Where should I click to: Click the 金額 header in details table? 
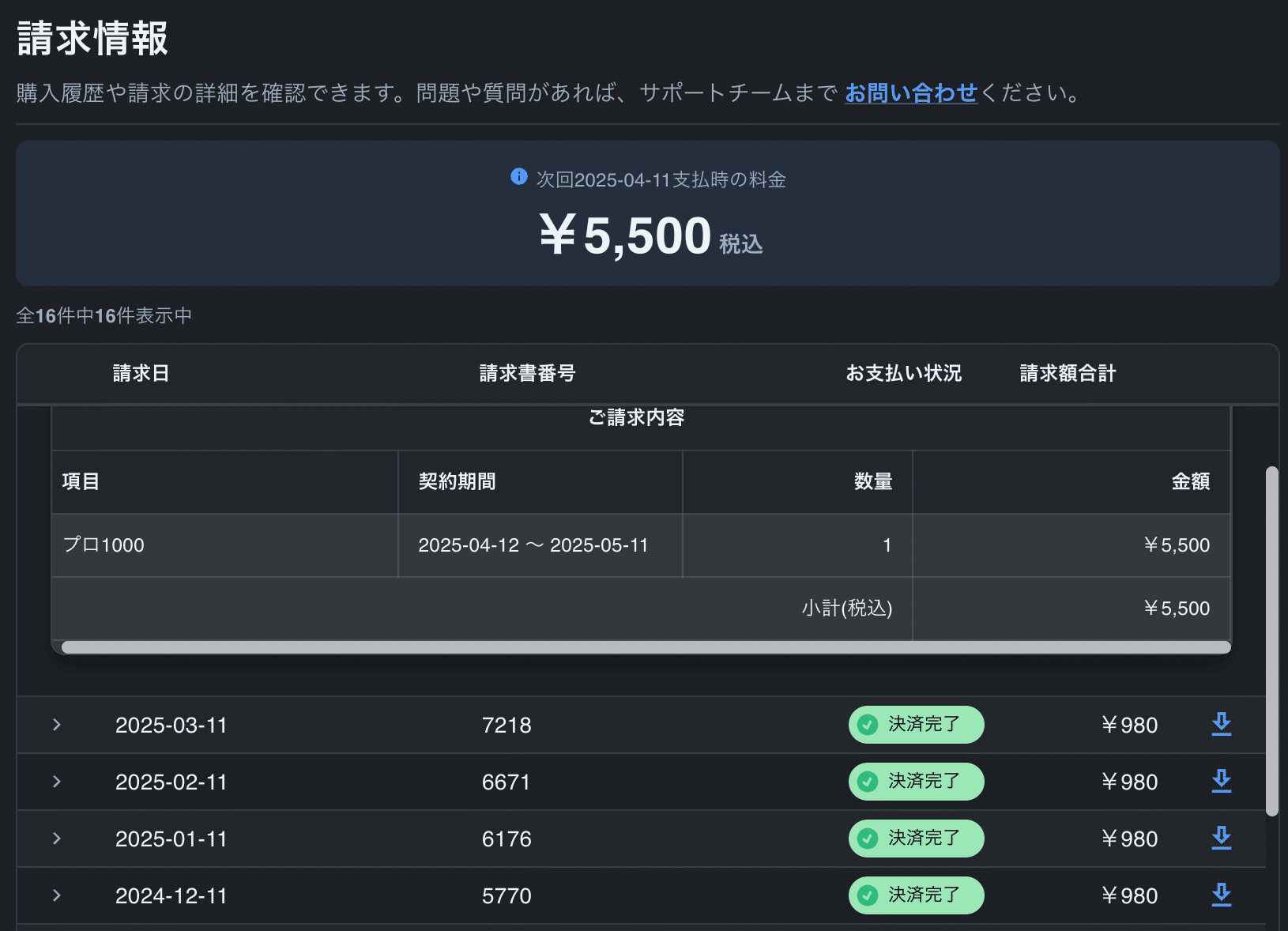[1191, 481]
